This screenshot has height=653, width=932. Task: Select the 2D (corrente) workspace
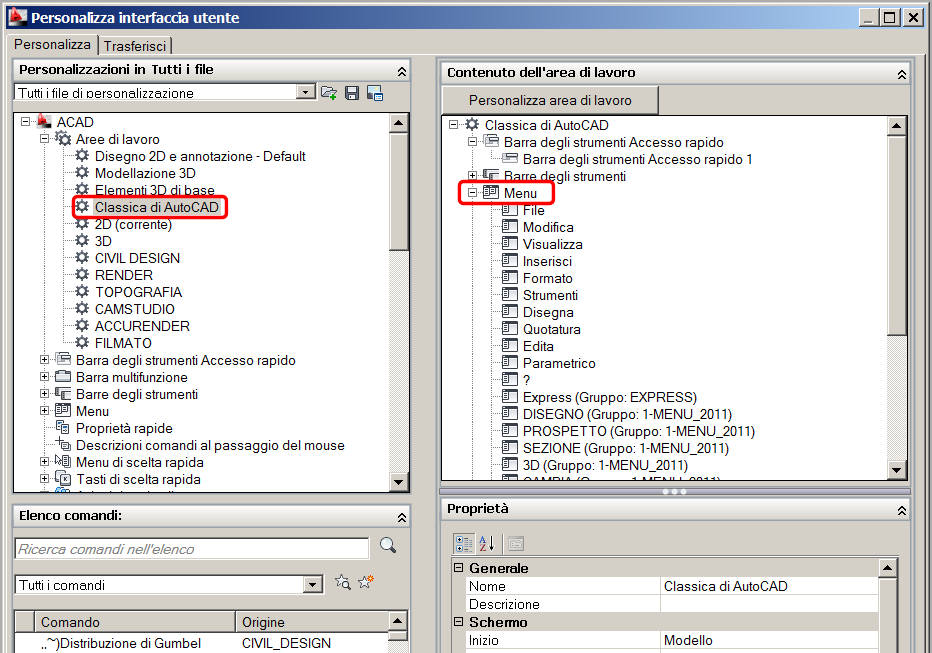133,224
